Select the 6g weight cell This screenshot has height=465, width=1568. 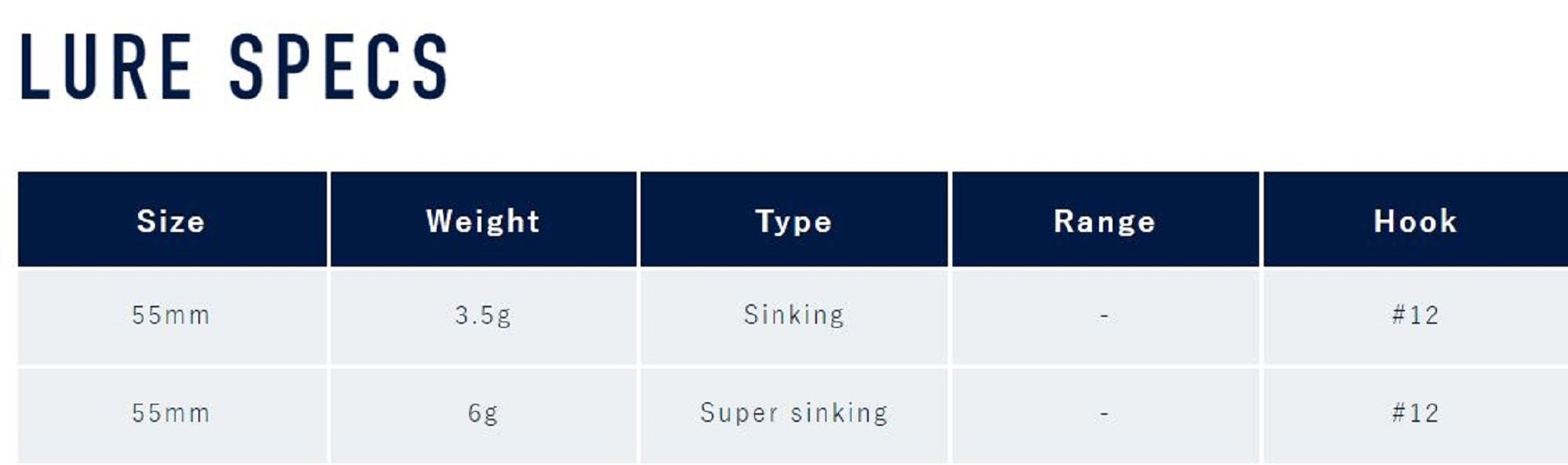pos(483,413)
